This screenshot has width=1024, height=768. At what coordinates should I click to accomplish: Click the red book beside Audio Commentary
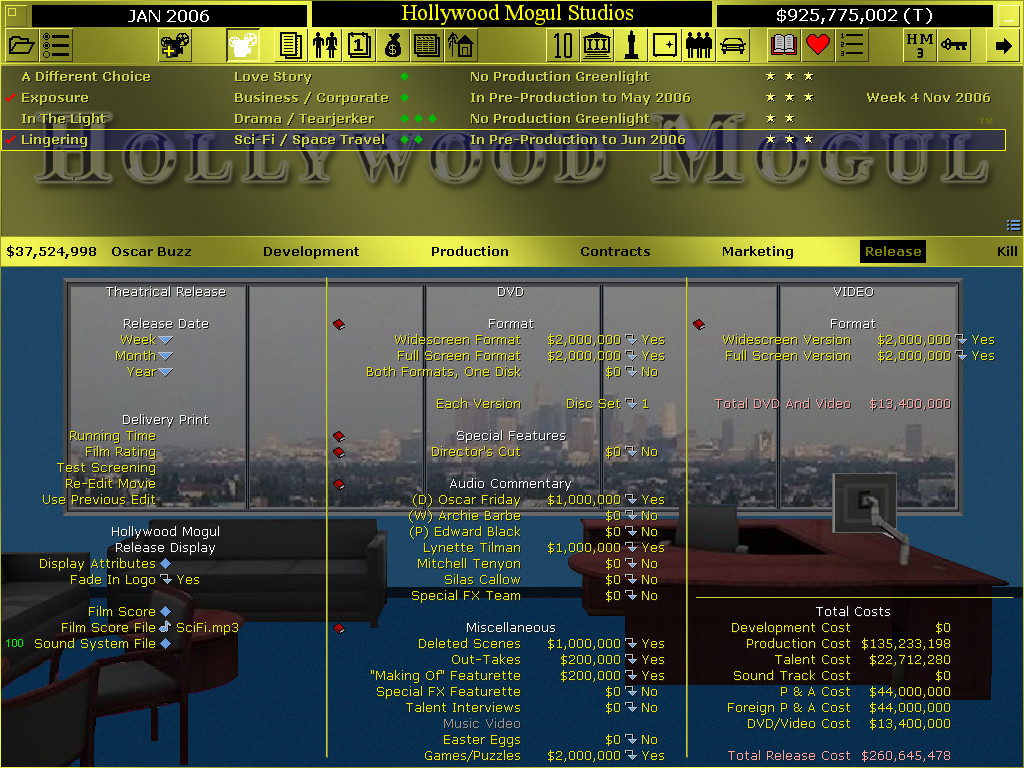[339, 484]
